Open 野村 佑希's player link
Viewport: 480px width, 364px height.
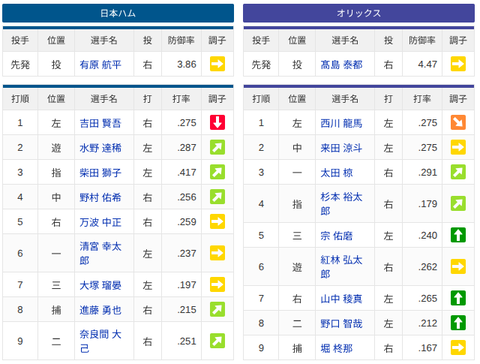click(100, 197)
